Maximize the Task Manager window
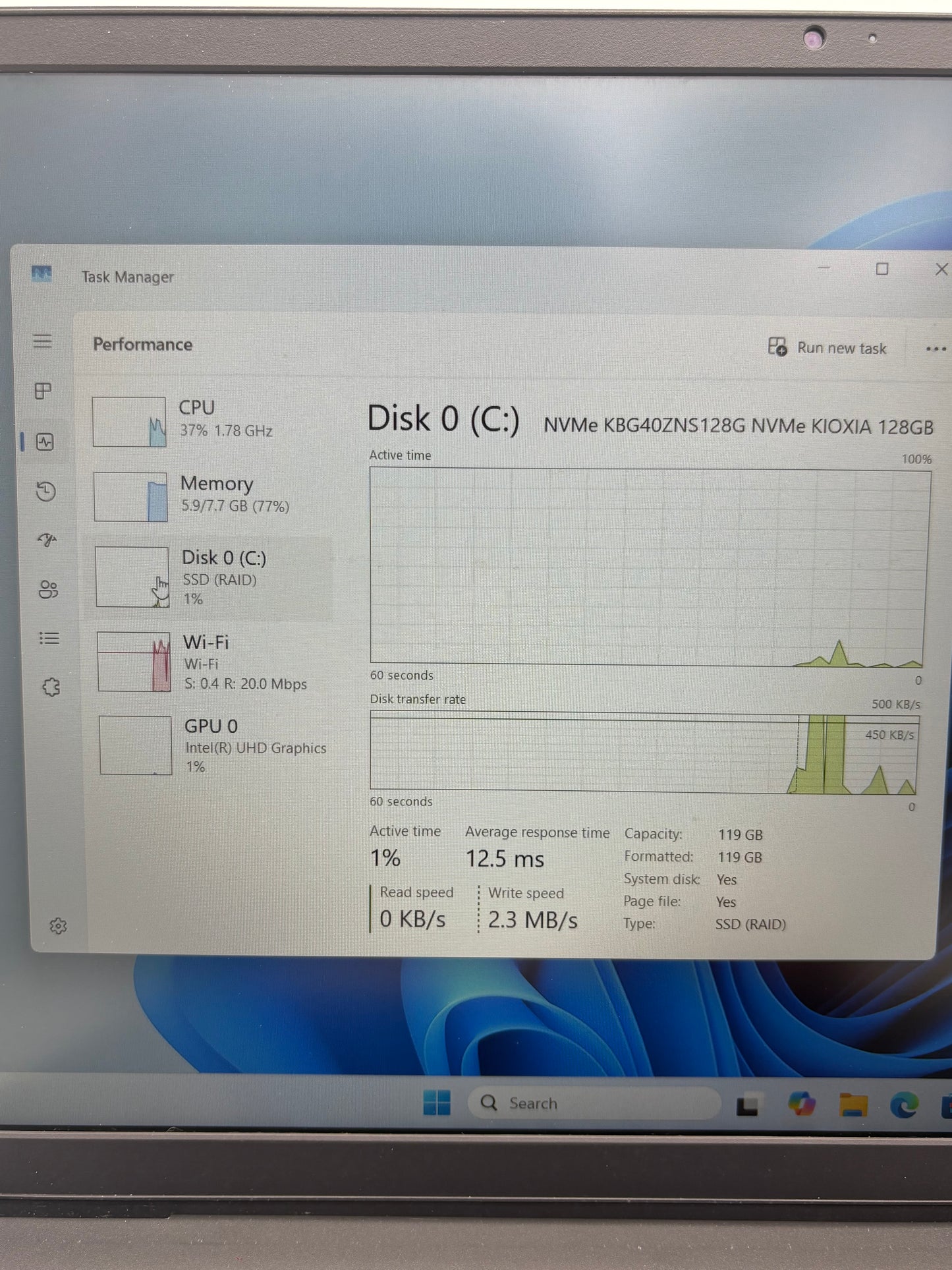Image resolution: width=952 pixels, height=1270 pixels. click(882, 269)
